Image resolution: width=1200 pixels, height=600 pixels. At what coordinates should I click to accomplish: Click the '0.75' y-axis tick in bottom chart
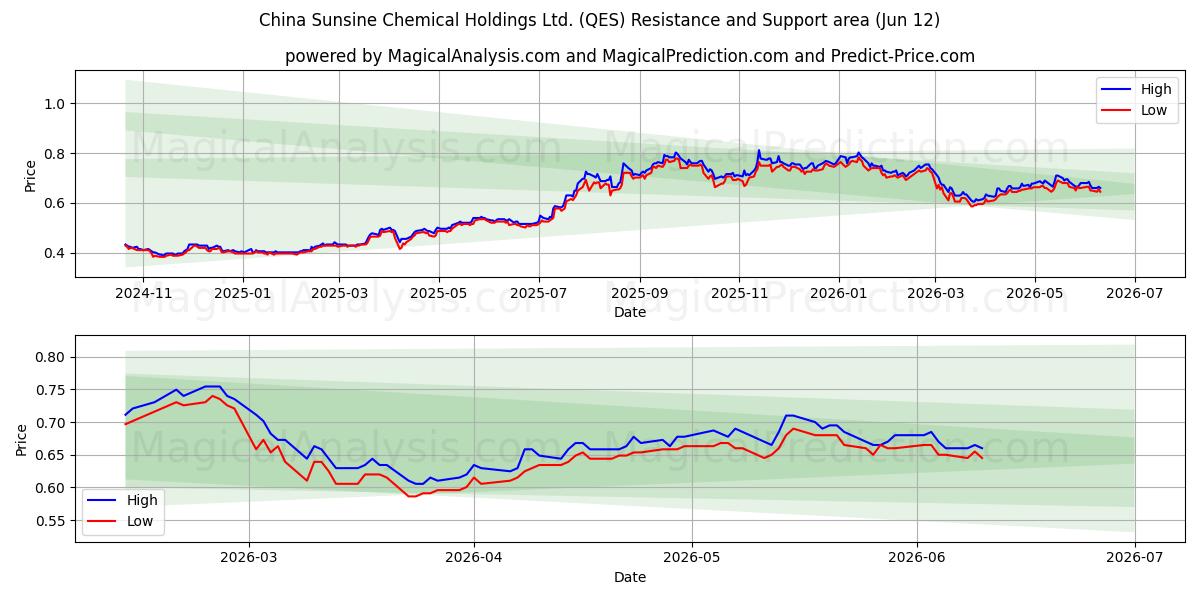(51, 390)
